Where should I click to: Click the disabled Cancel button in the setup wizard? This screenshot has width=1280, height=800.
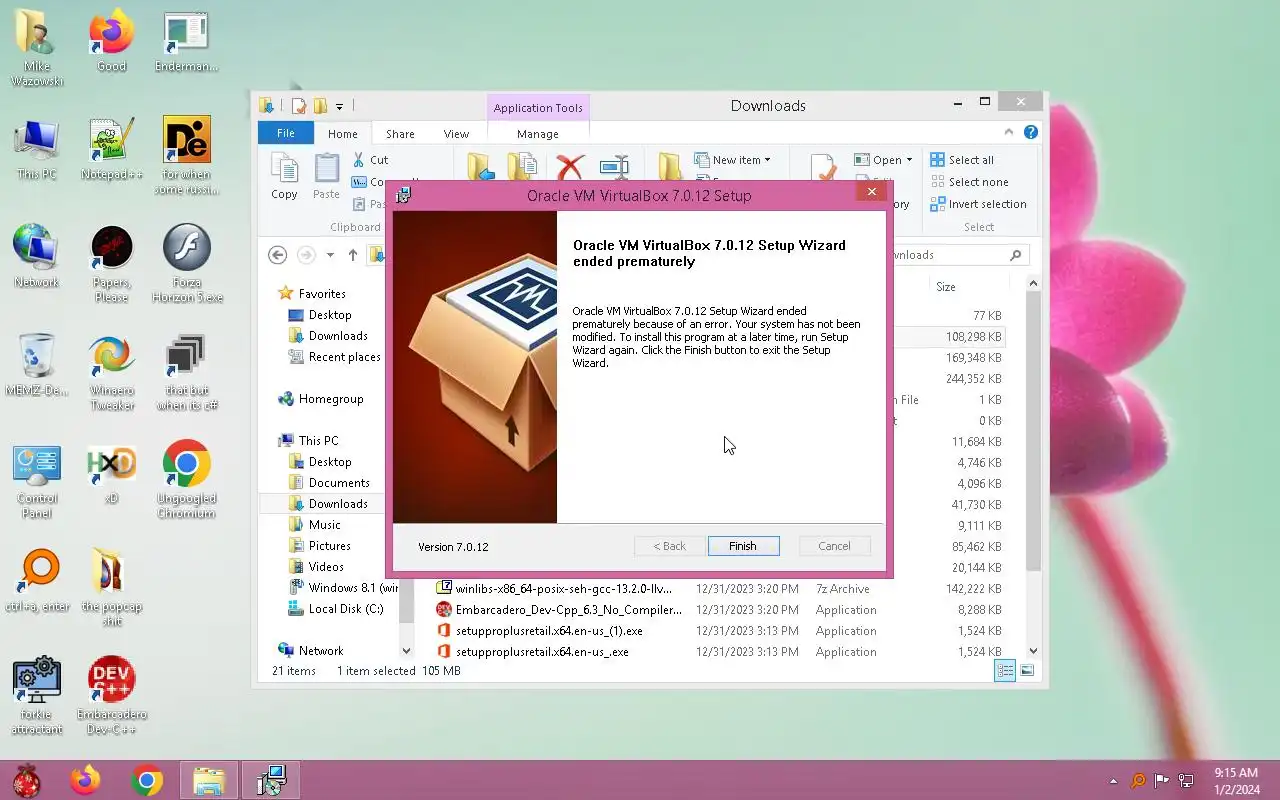[834, 546]
